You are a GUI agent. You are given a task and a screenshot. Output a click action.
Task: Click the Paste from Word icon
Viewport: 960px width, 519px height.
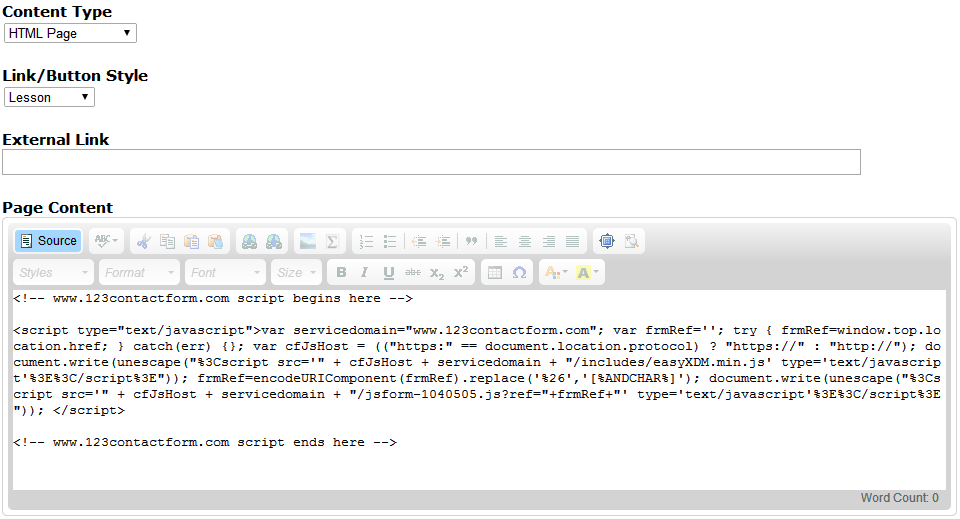pos(216,241)
